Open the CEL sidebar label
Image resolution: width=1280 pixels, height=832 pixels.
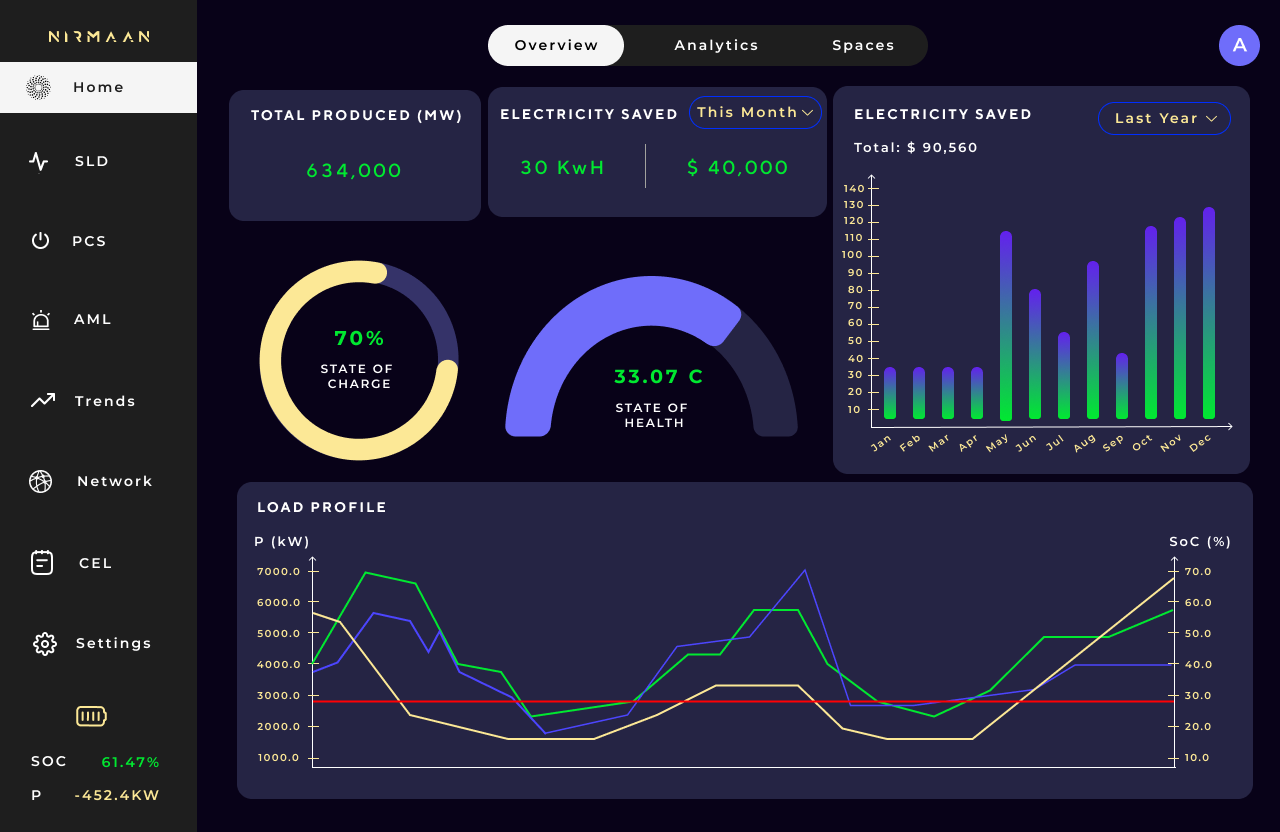click(x=96, y=563)
